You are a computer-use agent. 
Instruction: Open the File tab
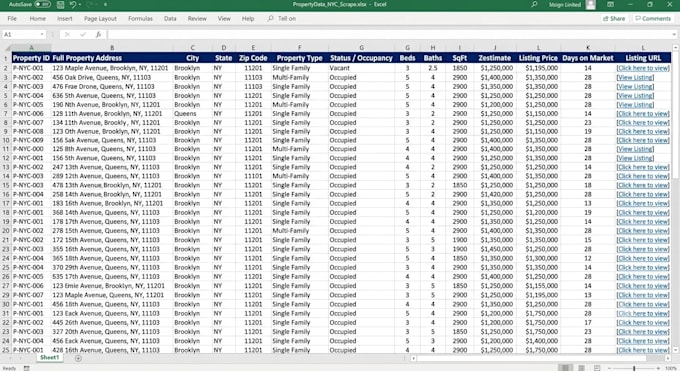pos(12,19)
